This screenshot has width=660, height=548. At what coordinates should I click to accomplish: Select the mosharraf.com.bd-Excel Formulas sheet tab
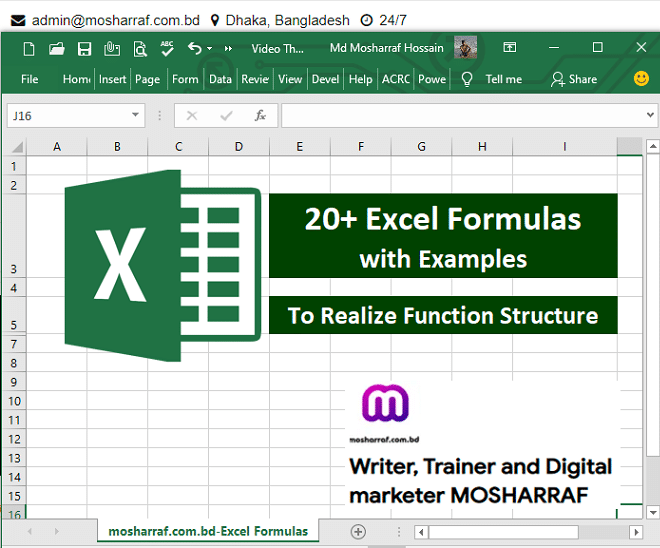pyautogui.click(x=208, y=532)
